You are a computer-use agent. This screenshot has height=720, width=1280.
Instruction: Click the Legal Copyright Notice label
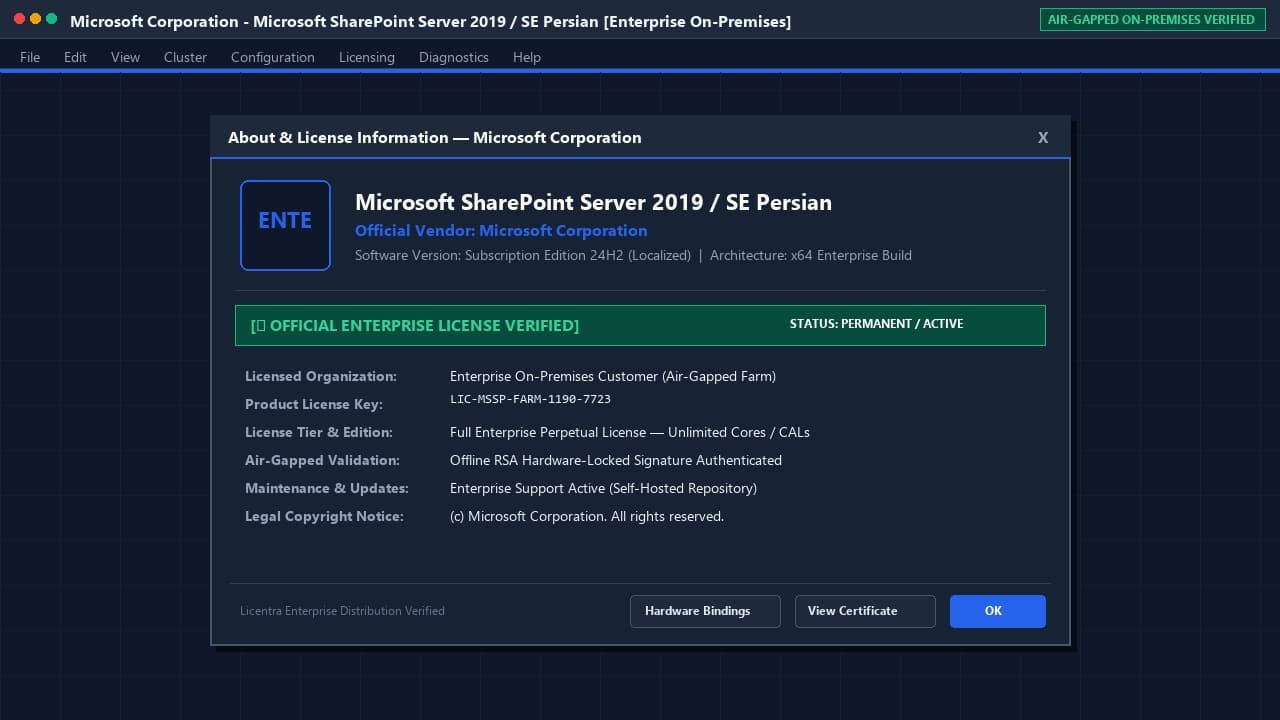[x=324, y=516]
